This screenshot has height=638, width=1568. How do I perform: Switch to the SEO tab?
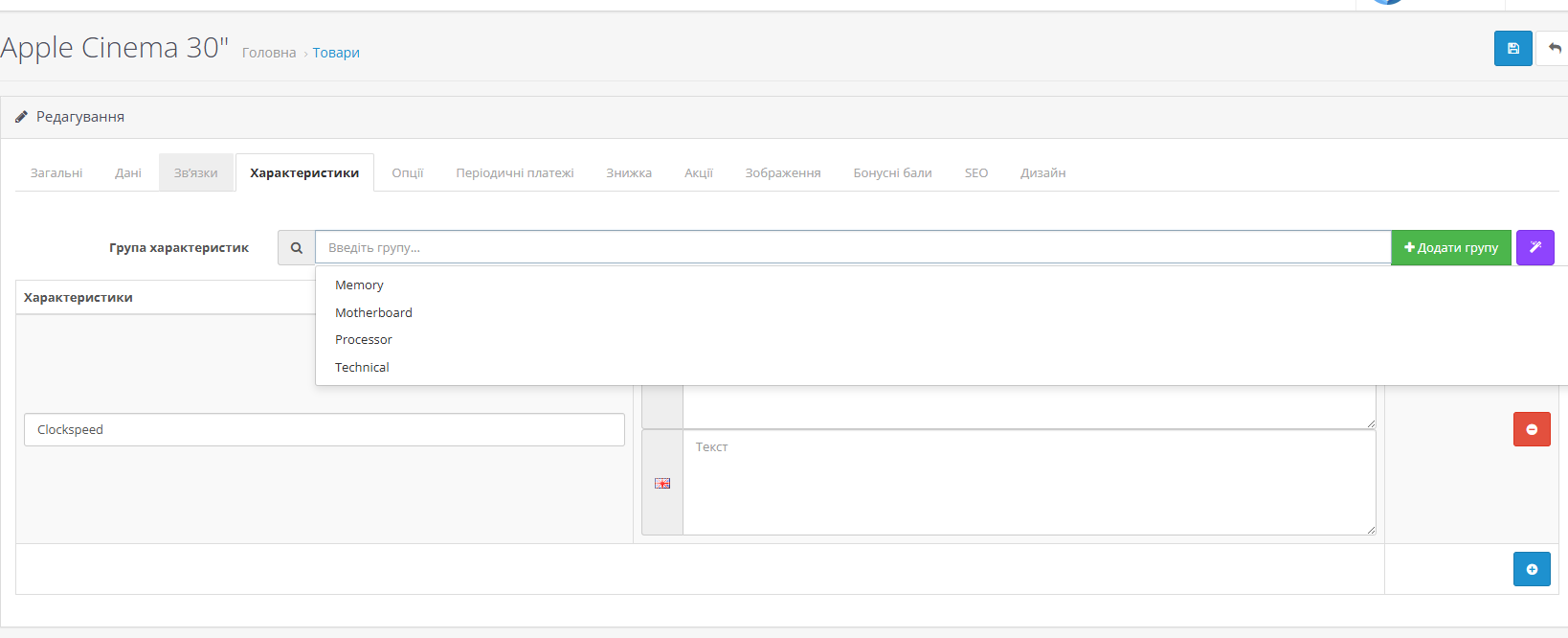(976, 172)
